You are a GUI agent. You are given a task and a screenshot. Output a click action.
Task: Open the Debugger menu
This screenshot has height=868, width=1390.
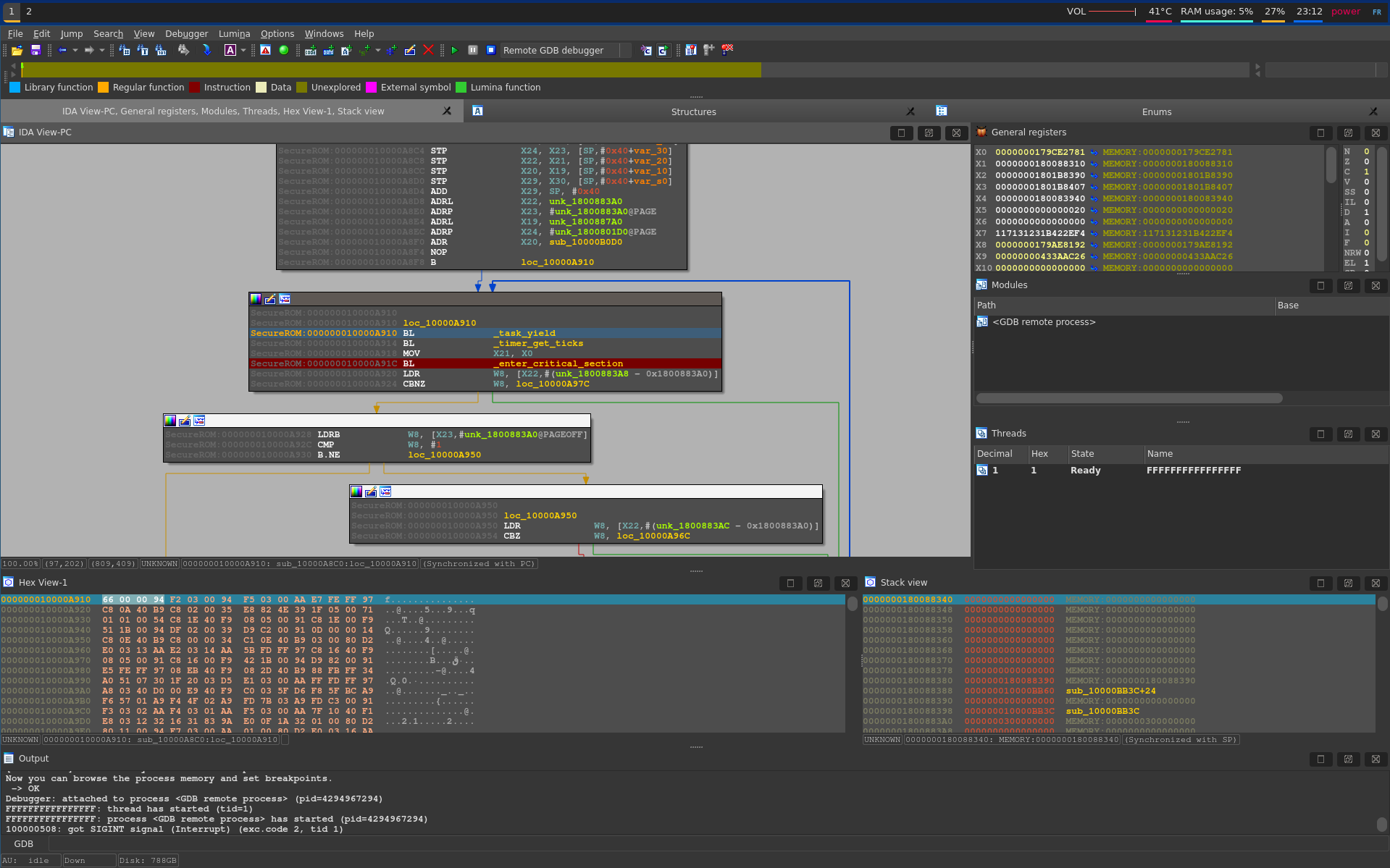click(x=186, y=33)
